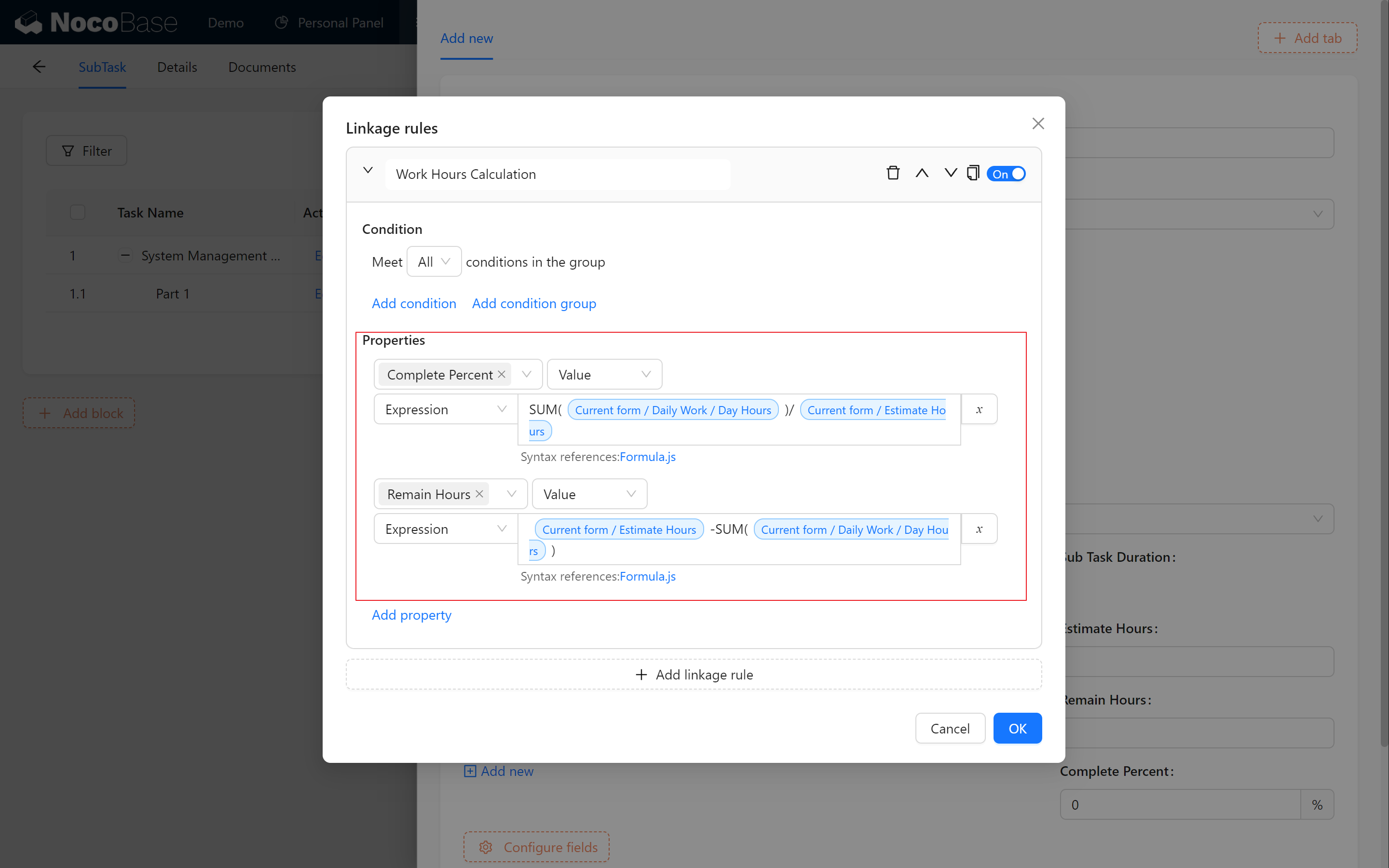Image resolution: width=1389 pixels, height=868 pixels.
Task: Cancel the Linkage rules dialog
Action: coord(950,729)
